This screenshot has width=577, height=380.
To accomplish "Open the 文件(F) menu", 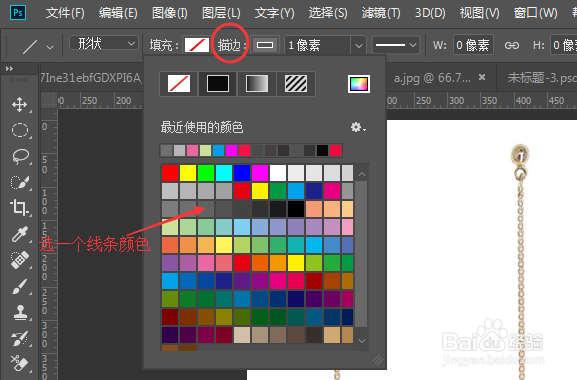I will click(x=65, y=13).
